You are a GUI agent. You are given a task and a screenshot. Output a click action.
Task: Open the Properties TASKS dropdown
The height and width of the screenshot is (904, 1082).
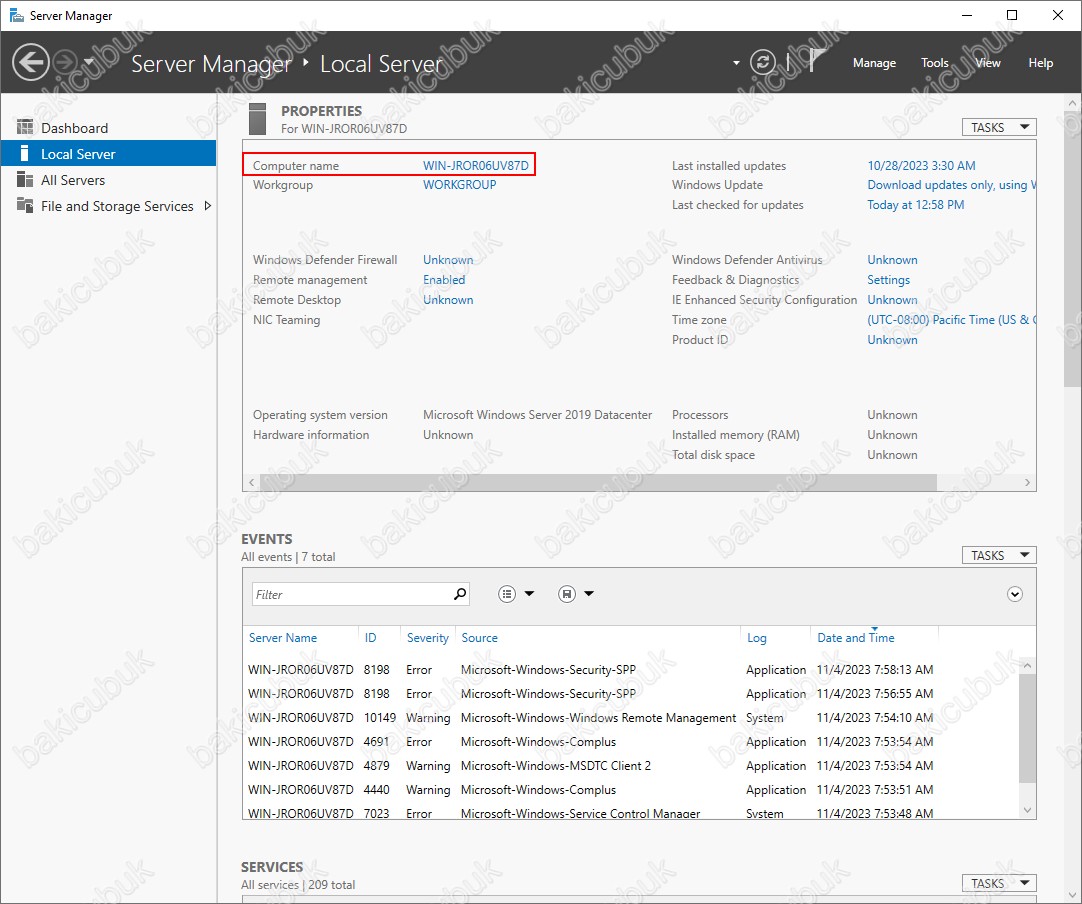pyautogui.click(x=999, y=127)
